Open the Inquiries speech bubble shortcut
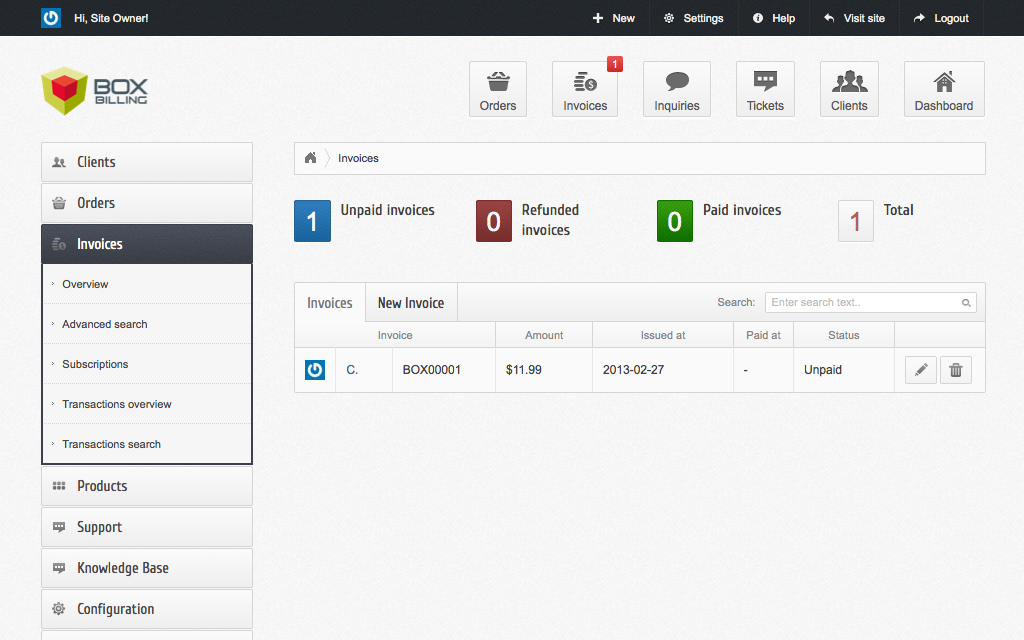This screenshot has width=1024, height=640. pos(677,89)
